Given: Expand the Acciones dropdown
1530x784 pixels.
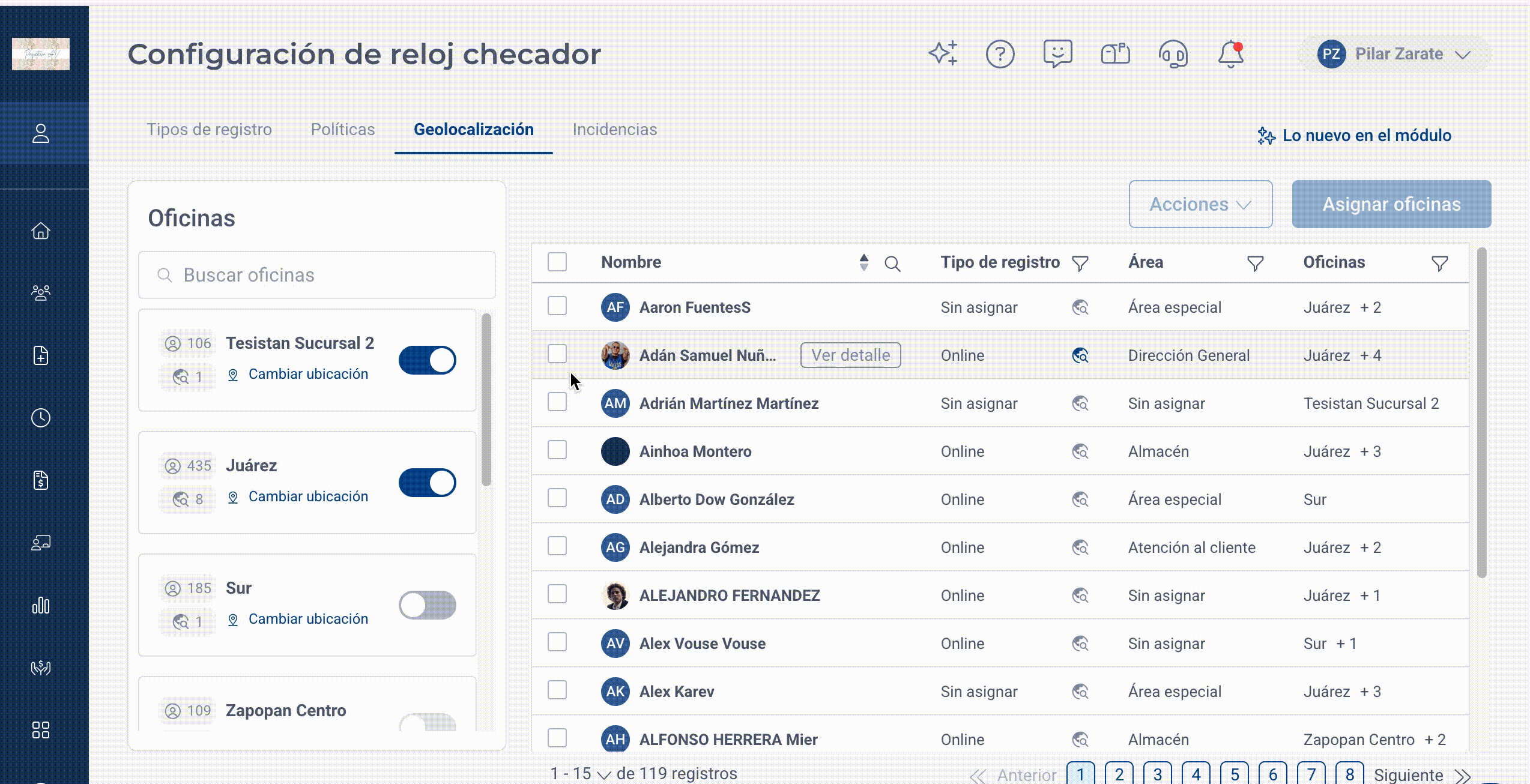Looking at the screenshot, I should click(1200, 204).
